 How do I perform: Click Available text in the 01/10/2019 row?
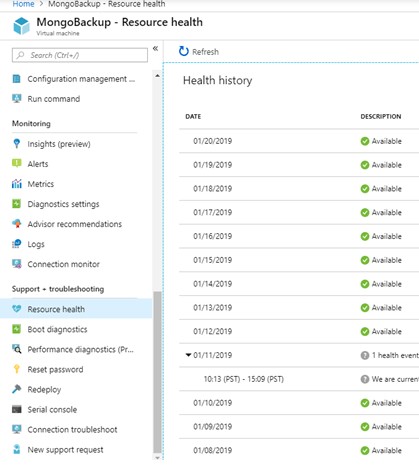coord(386,403)
